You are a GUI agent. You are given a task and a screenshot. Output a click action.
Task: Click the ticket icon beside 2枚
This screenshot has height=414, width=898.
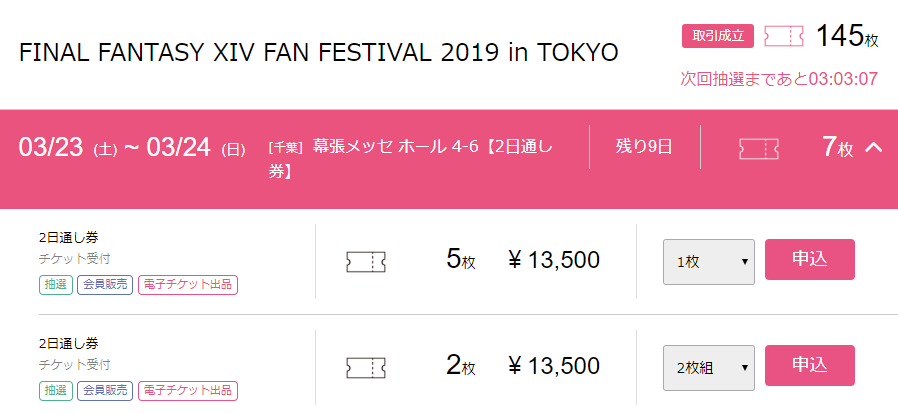pyautogui.click(x=365, y=367)
